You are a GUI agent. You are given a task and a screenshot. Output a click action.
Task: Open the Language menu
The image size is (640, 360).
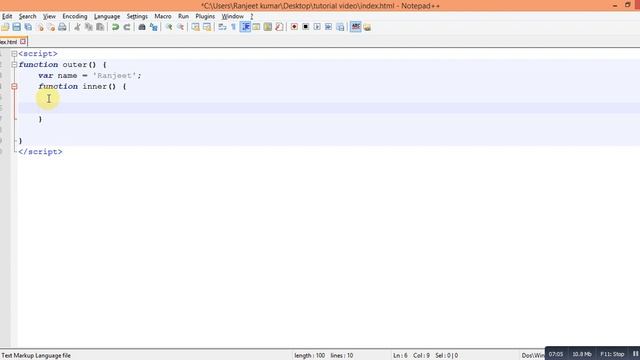pyautogui.click(x=107, y=16)
